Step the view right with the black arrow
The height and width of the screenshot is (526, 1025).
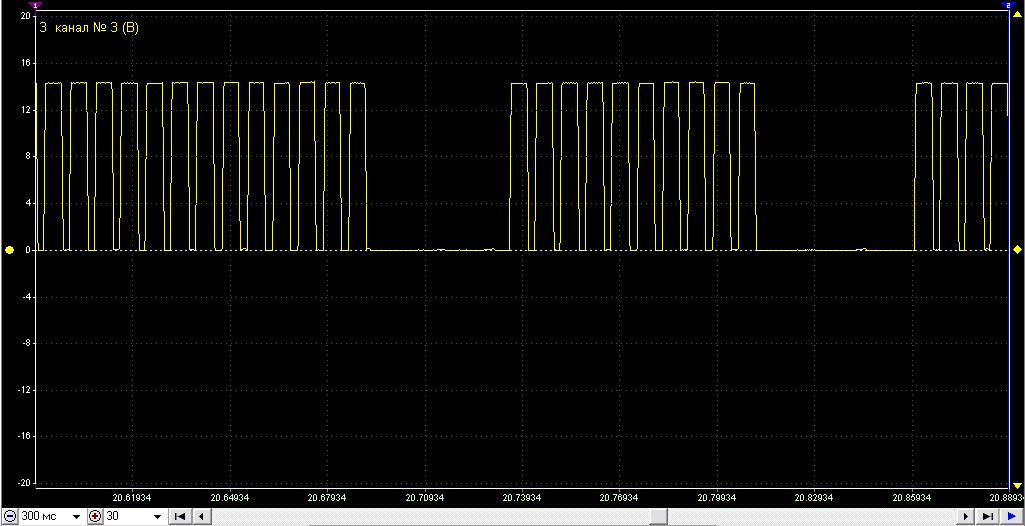(966, 517)
